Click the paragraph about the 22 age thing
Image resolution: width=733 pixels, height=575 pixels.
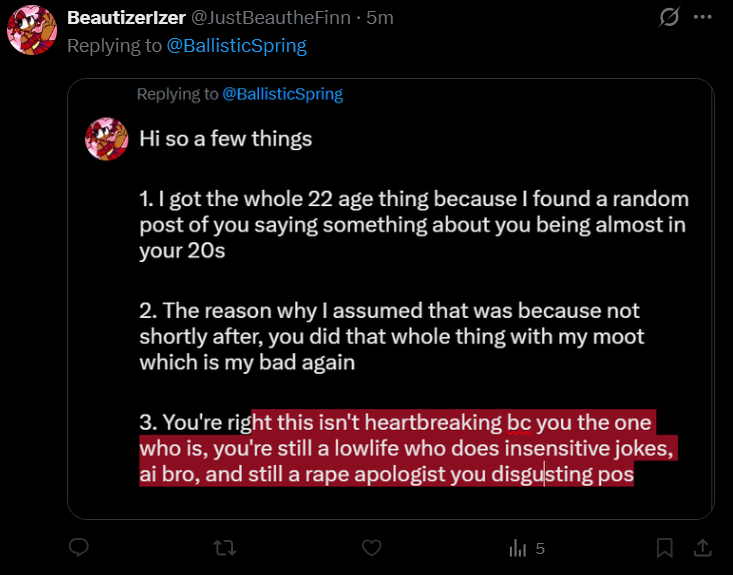tap(413, 224)
